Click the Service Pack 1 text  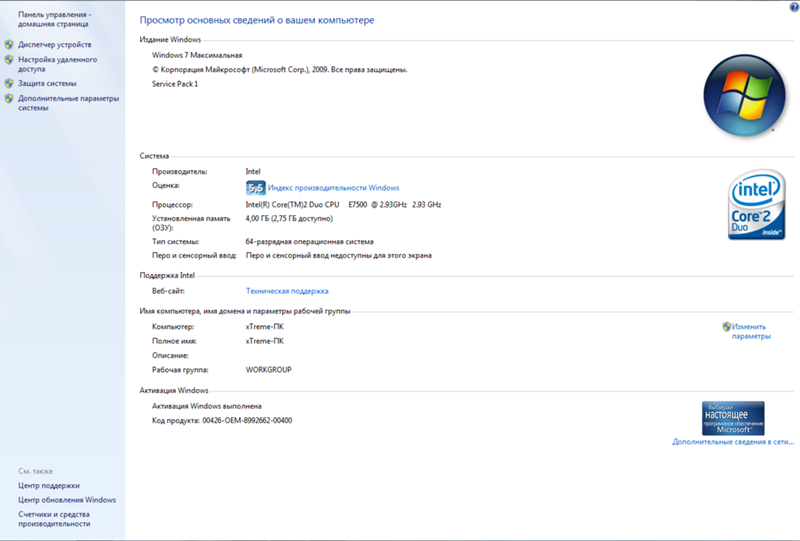(x=175, y=84)
